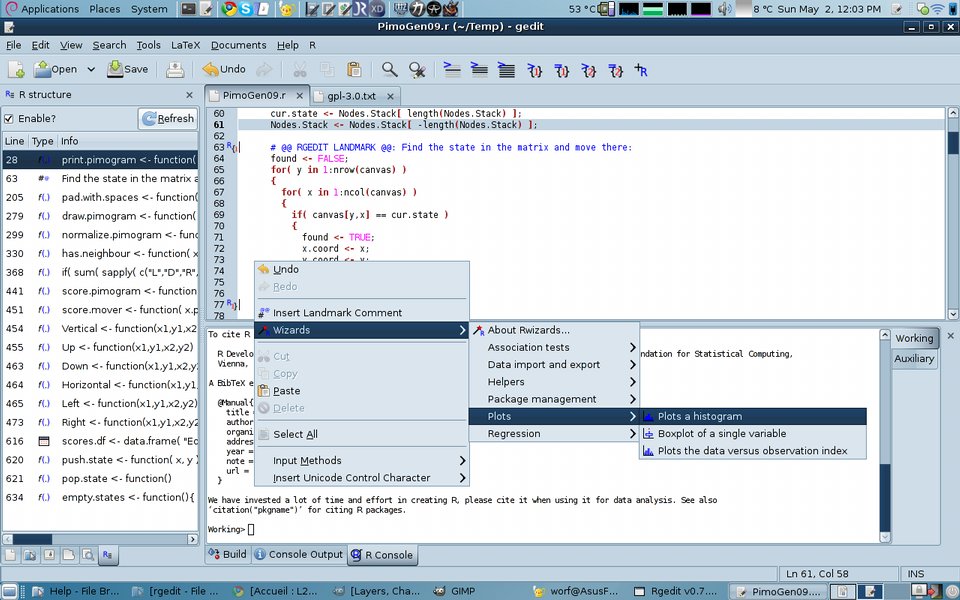Click the New document toolbar icon
Screen dimensions: 960x600
[16, 69]
